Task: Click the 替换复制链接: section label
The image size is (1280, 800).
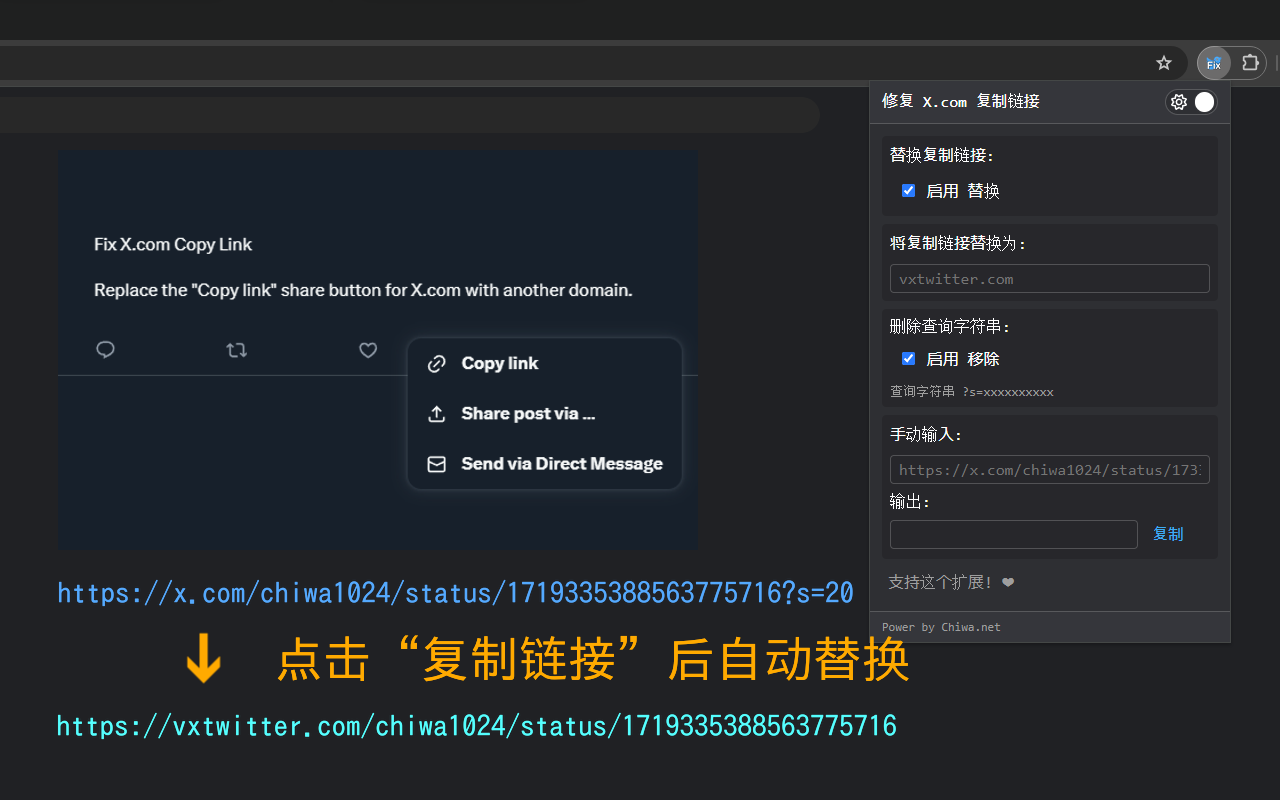Action: pyautogui.click(x=942, y=155)
